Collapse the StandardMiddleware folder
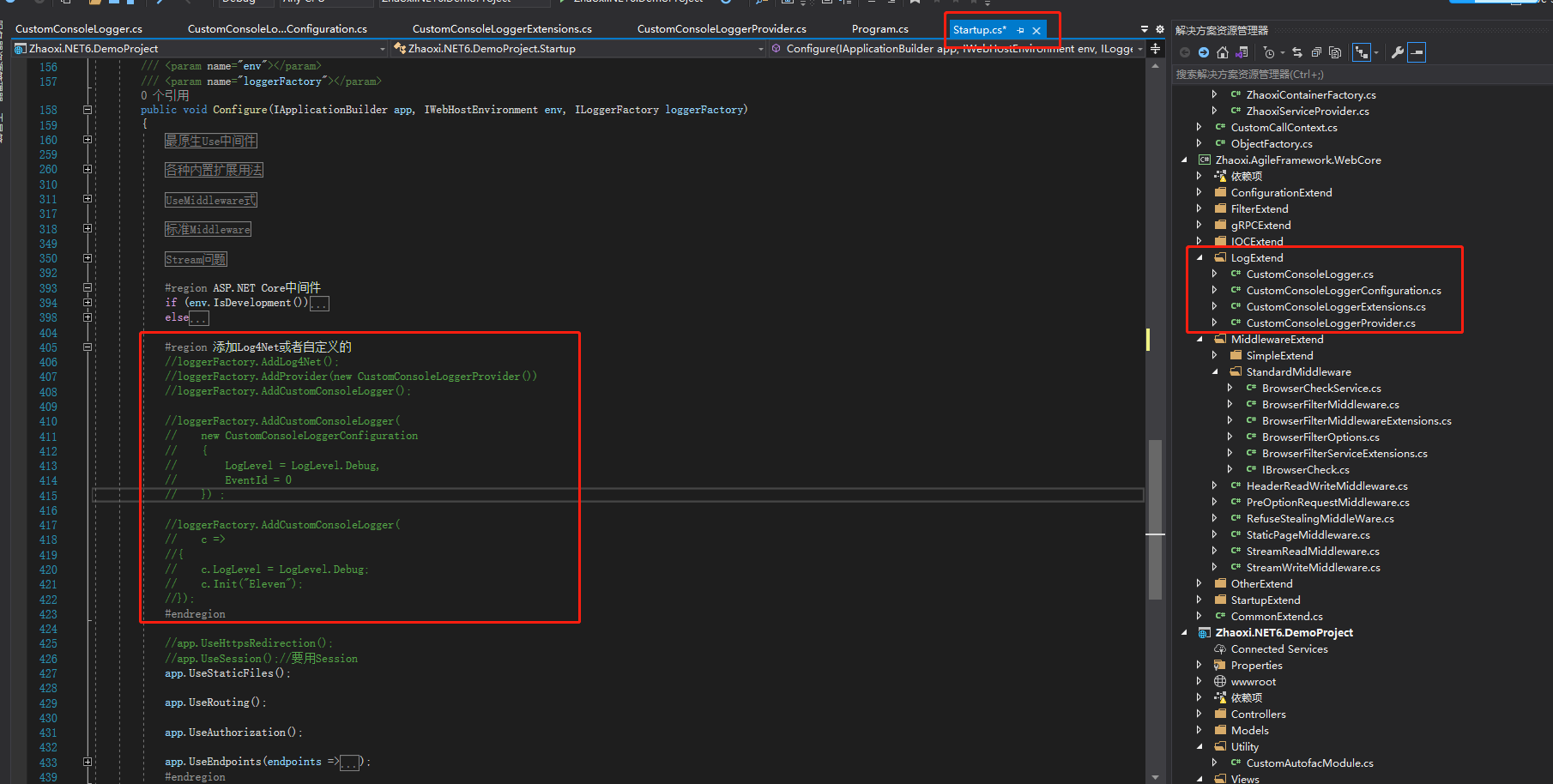This screenshot has height=784, width=1553. (1215, 372)
